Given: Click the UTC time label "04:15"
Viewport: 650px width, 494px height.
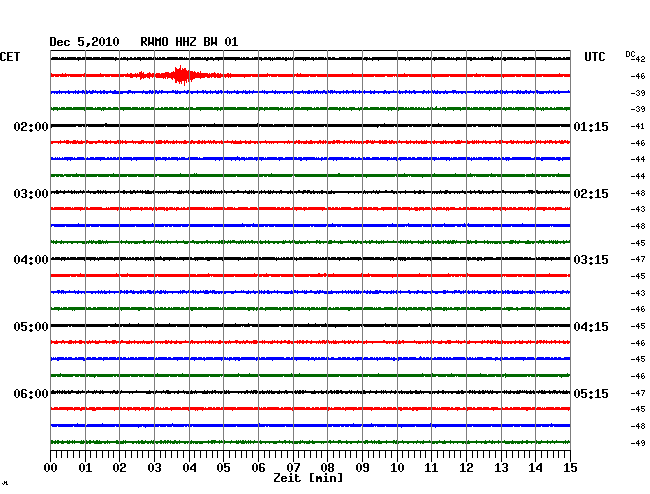Looking at the screenshot, I should (591, 327).
